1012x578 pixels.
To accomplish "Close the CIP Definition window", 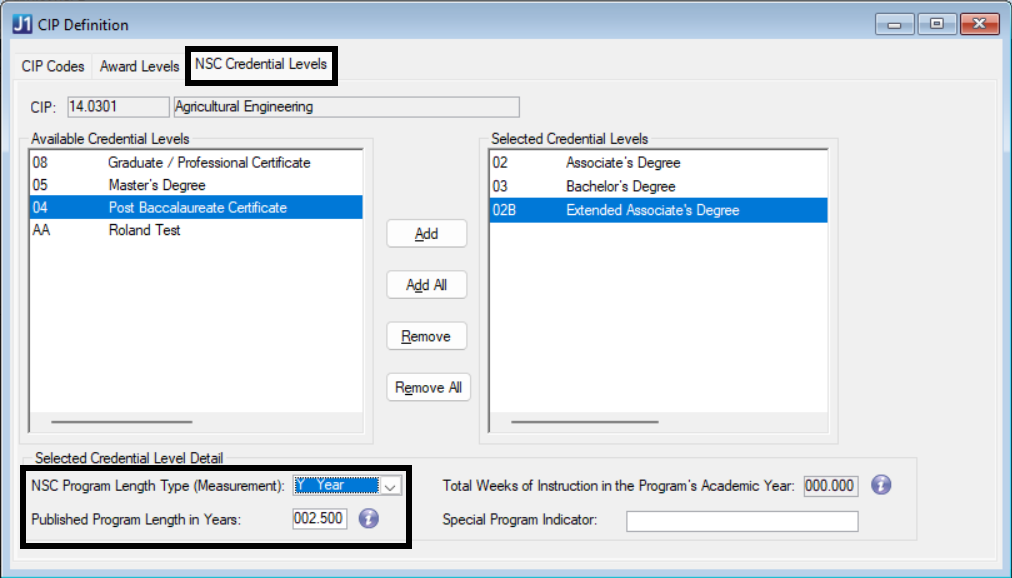I will [980, 24].
